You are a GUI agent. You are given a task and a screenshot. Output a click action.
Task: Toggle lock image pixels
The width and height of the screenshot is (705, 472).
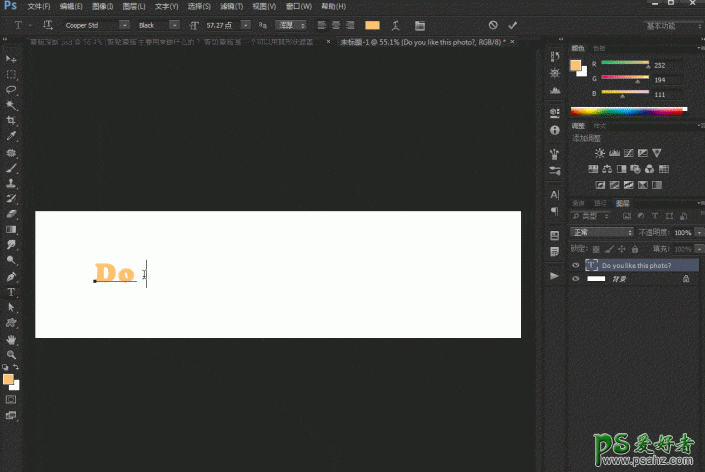[609, 249]
